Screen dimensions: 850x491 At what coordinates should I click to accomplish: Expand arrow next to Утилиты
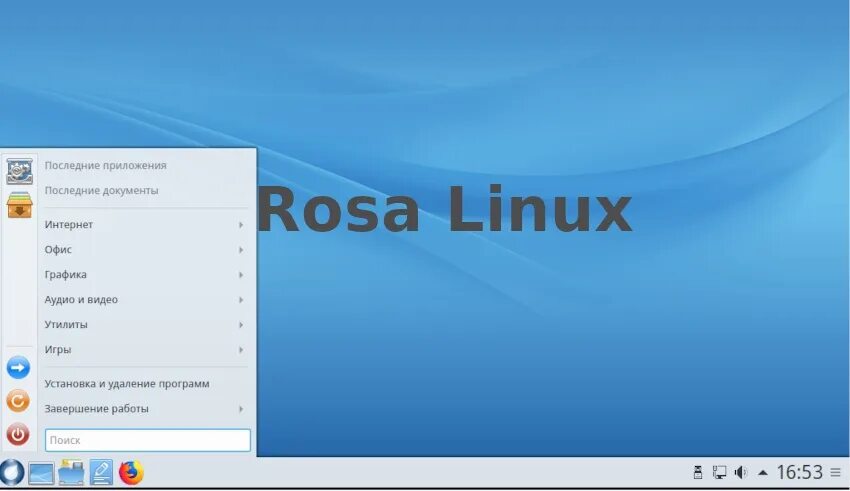click(241, 324)
